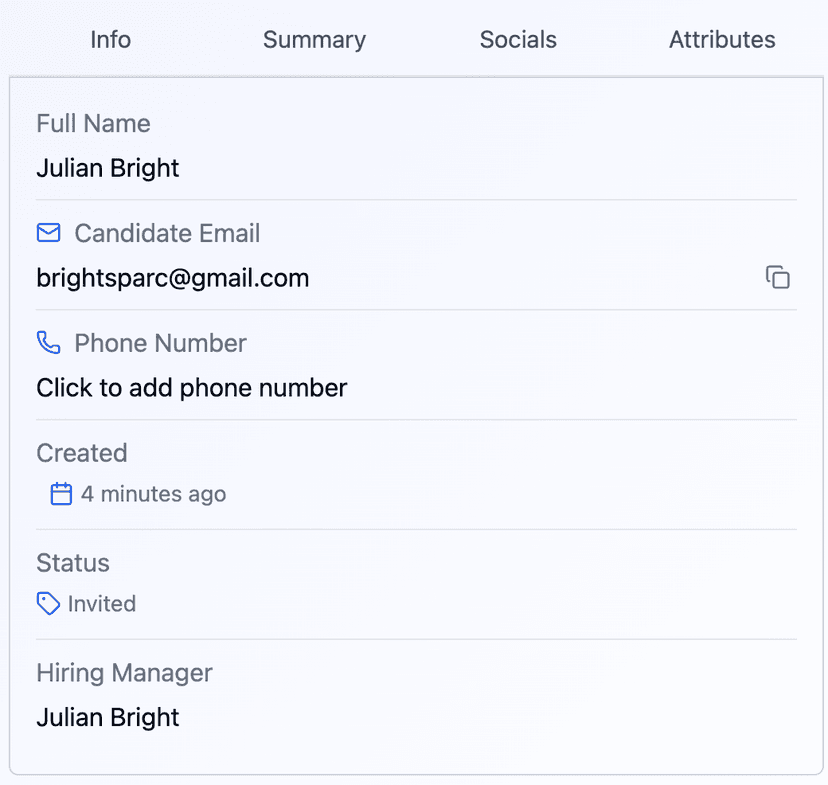The width and height of the screenshot is (828, 785).
Task: Click the Full Name value Julian Bright
Action: coord(108,168)
